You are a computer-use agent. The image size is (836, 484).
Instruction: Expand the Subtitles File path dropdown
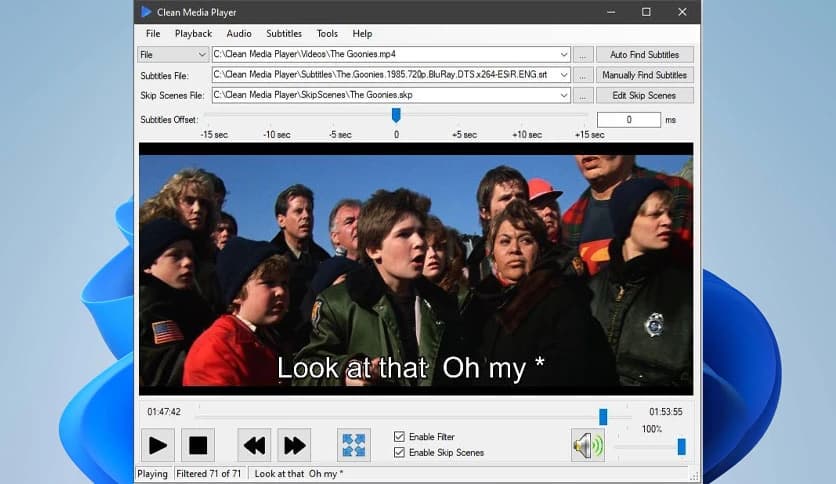click(x=564, y=75)
